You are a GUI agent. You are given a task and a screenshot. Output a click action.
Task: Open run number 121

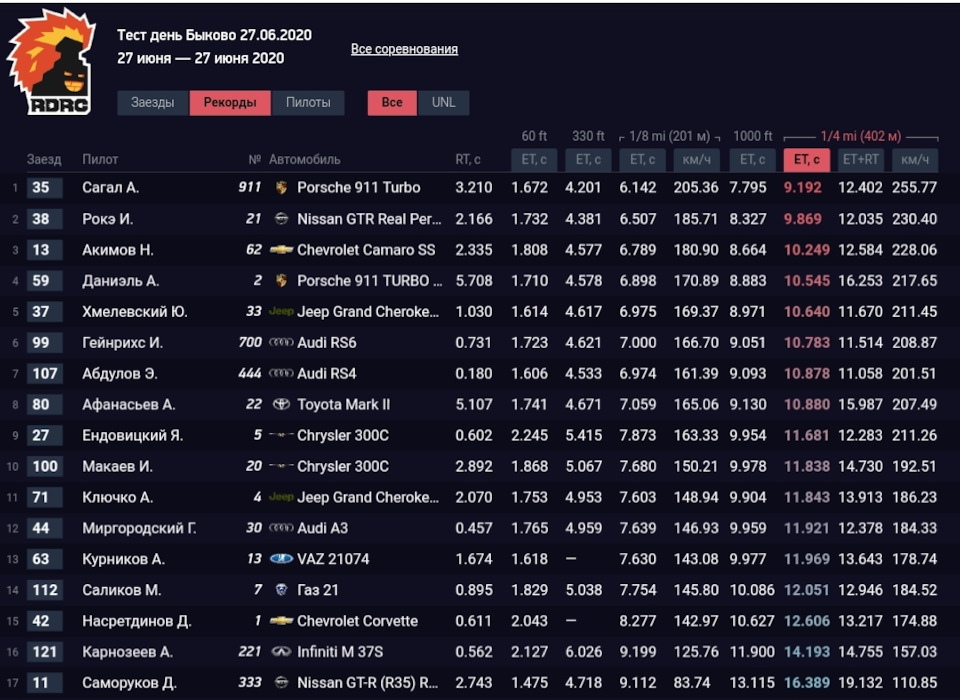tap(44, 652)
